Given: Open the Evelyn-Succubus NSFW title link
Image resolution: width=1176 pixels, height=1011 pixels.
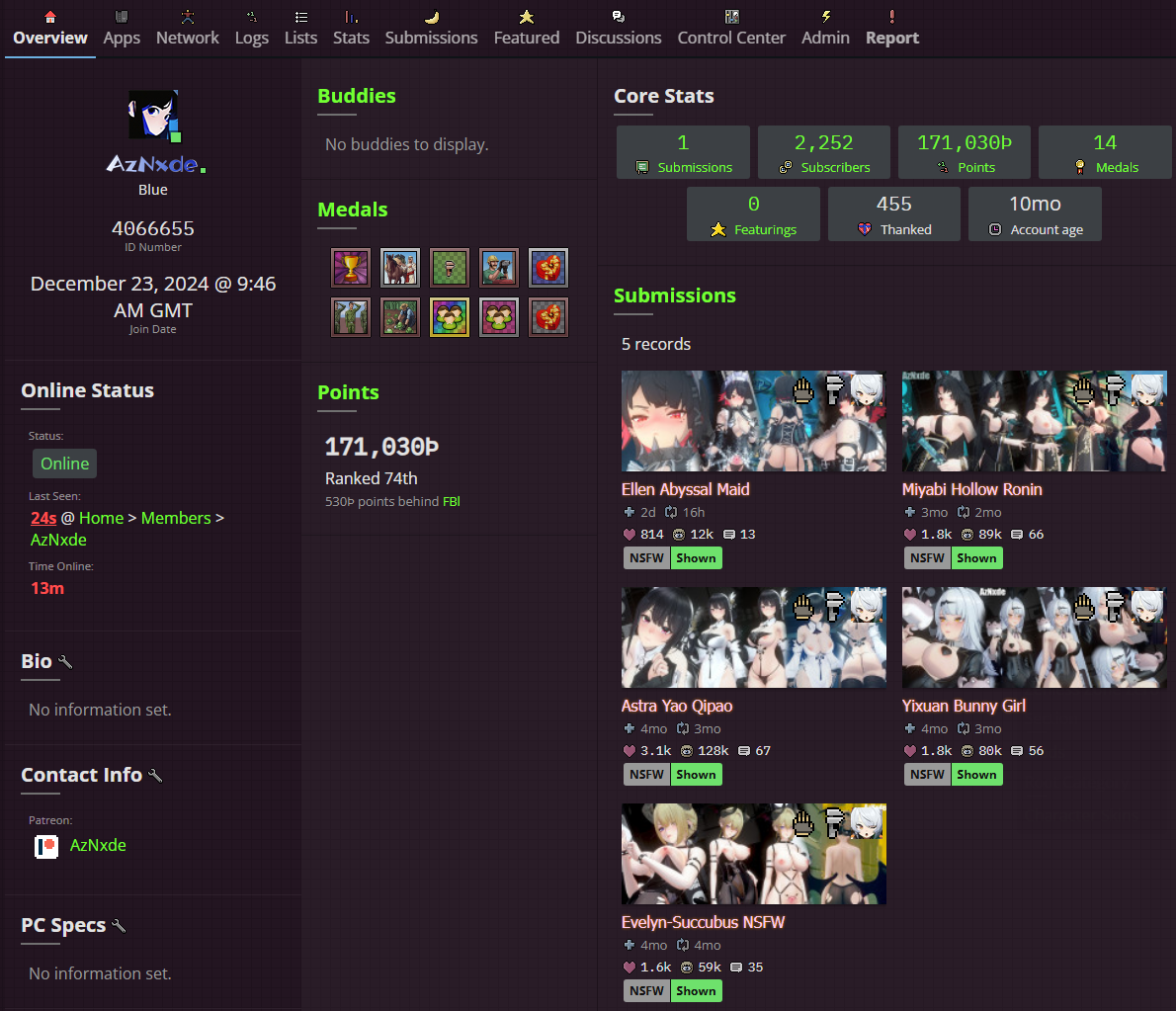Looking at the screenshot, I should click(x=703, y=922).
